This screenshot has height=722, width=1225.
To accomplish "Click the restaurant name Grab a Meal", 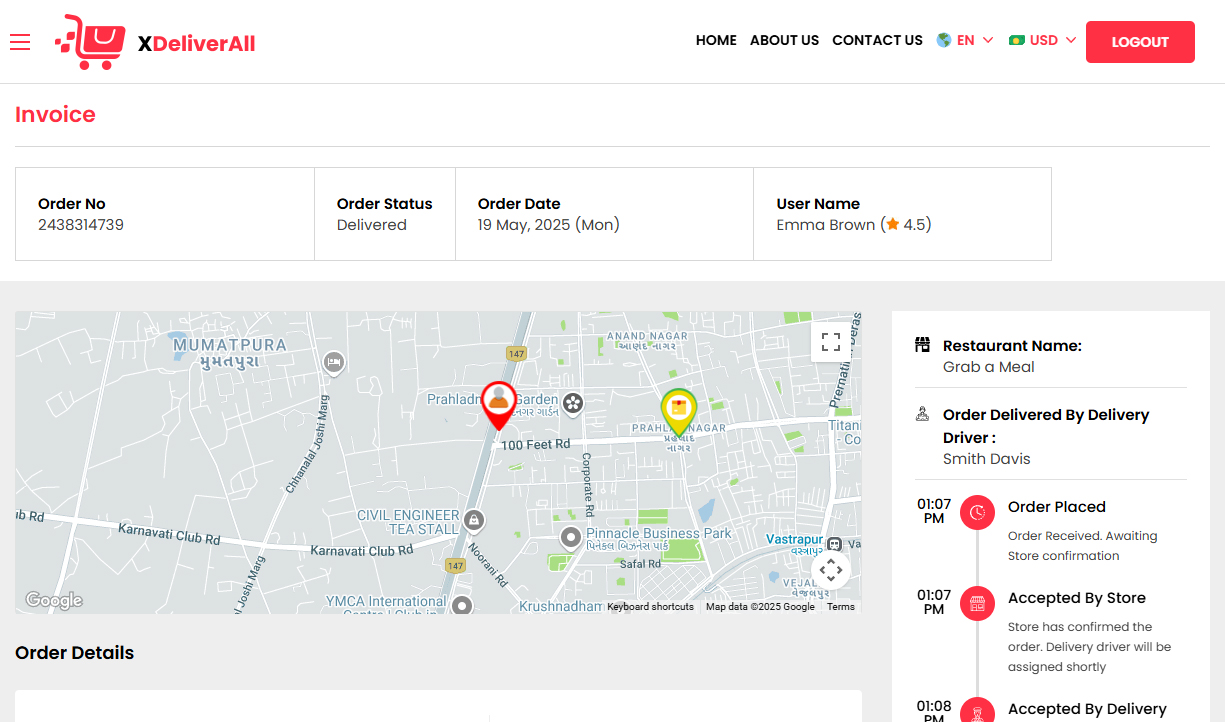I will pyautogui.click(x=989, y=367).
